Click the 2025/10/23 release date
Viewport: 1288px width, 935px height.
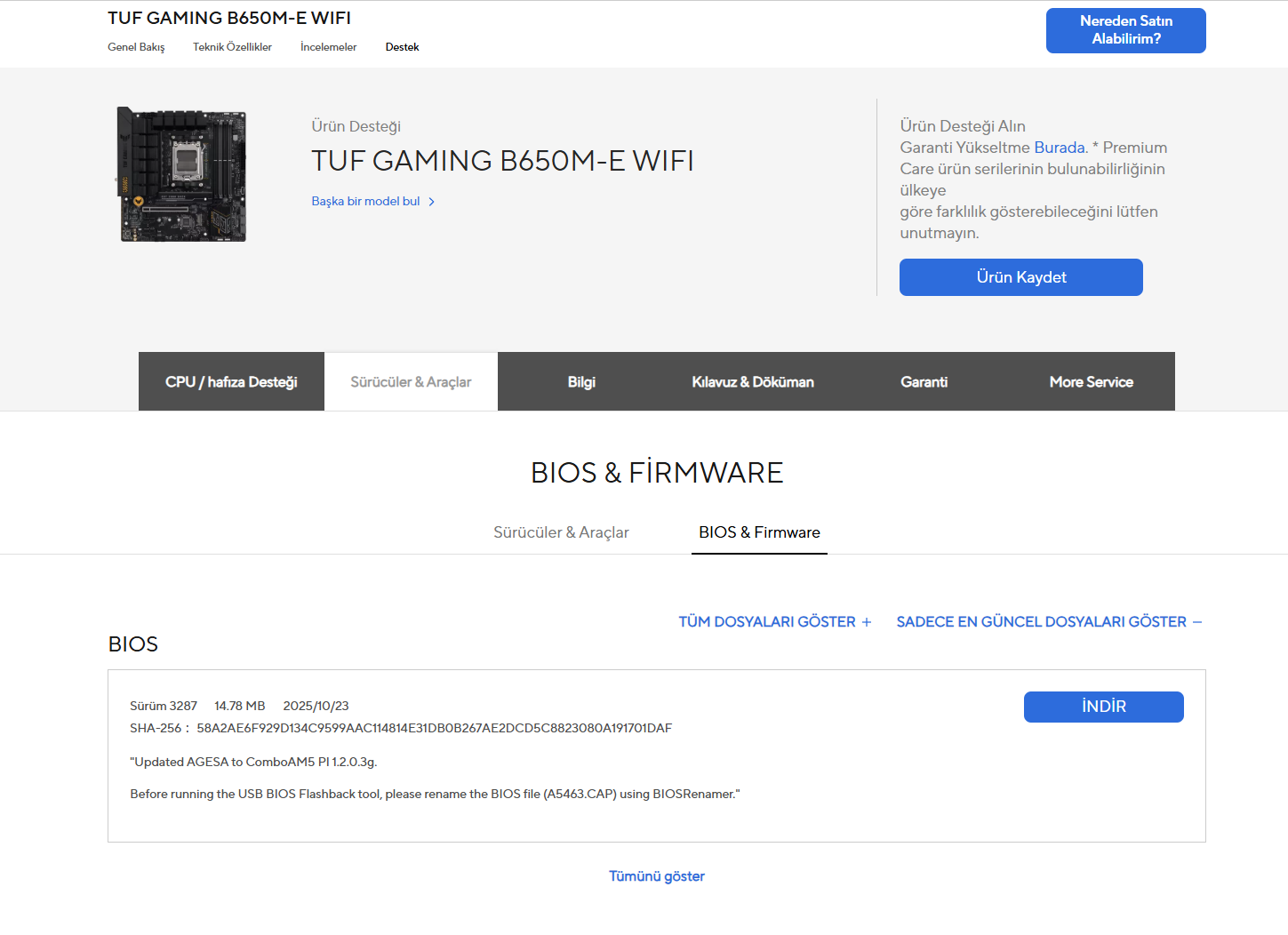coord(316,706)
